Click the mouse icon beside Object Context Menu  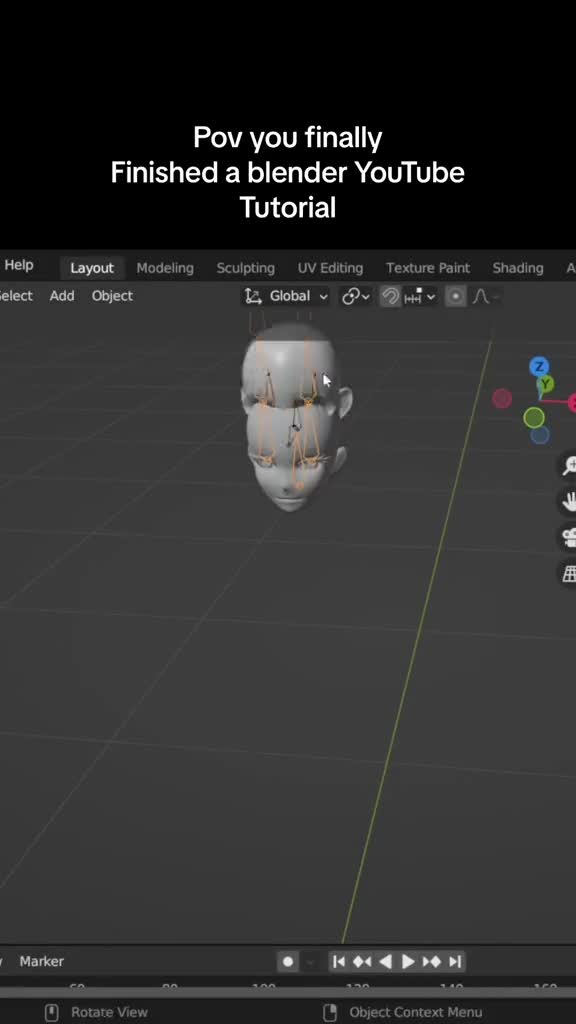(x=331, y=1012)
